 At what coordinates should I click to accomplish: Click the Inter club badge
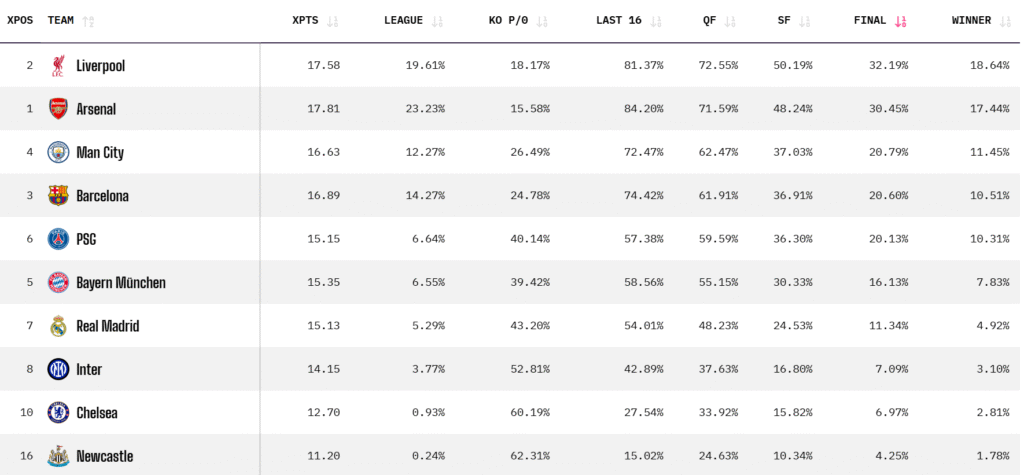tap(58, 369)
